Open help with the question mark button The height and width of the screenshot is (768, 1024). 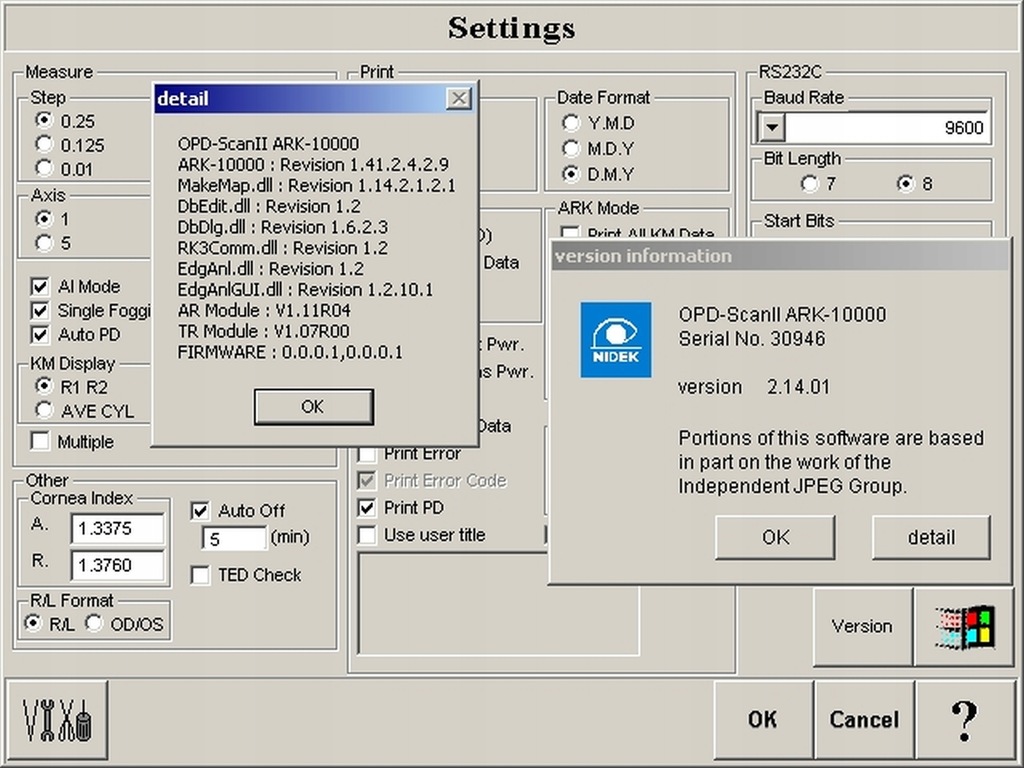pos(965,720)
